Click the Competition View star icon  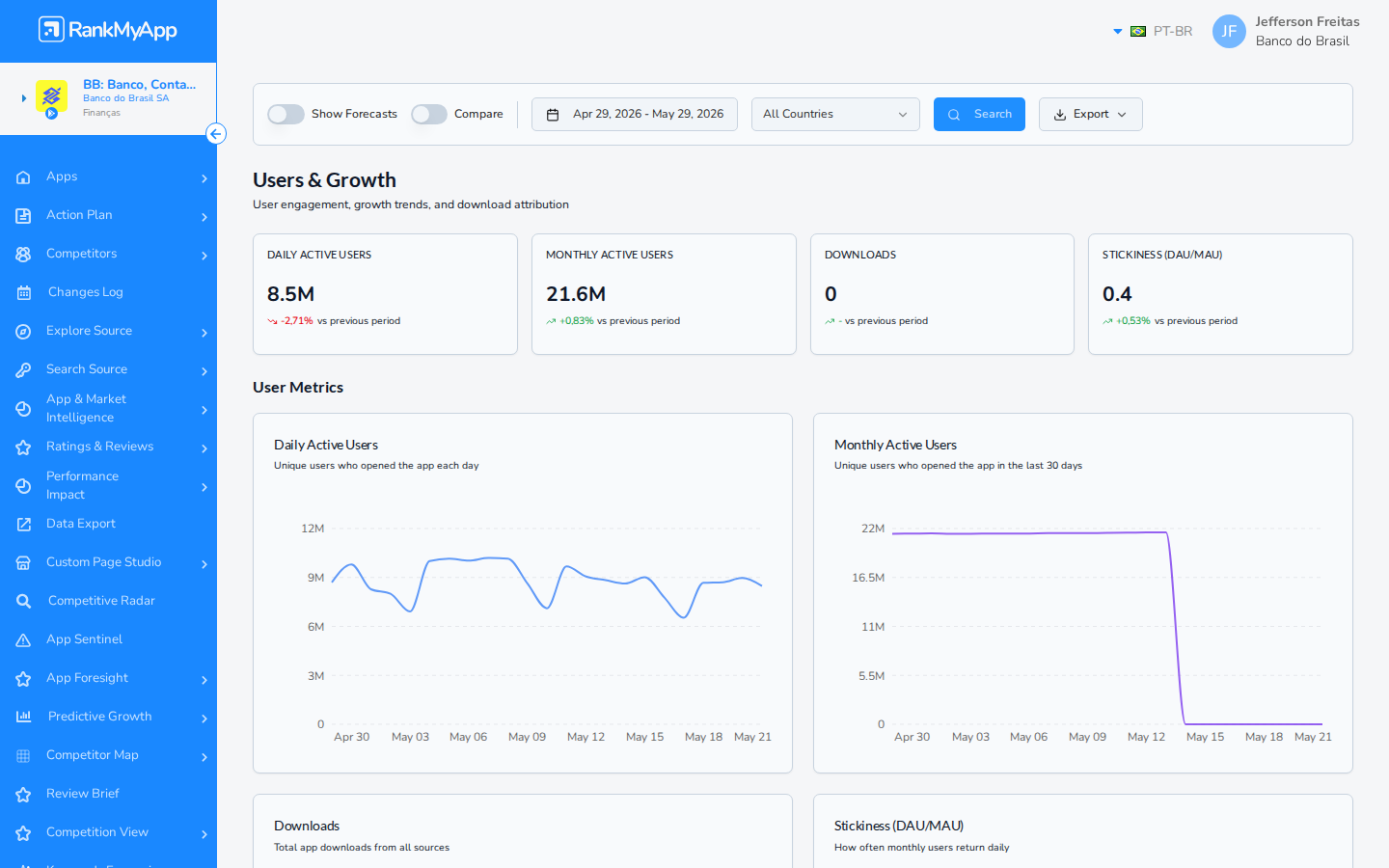pos(23,832)
